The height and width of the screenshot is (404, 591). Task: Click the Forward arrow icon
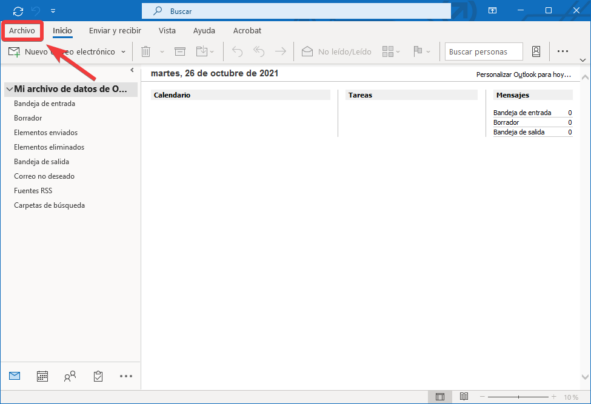click(280, 51)
